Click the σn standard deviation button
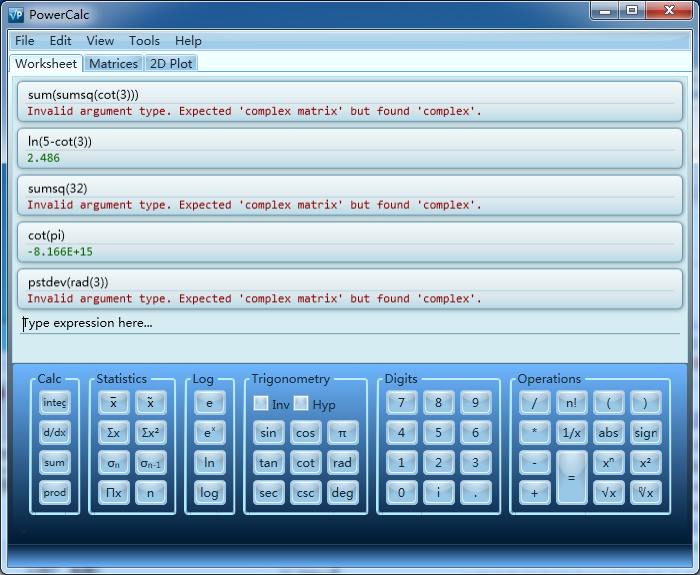Viewport: 700px width, 575px height. [x=113, y=463]
